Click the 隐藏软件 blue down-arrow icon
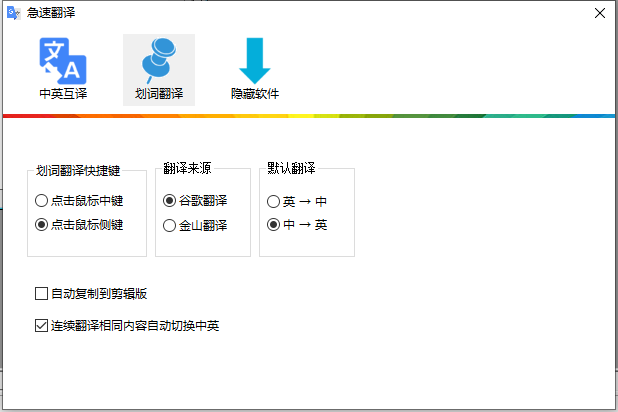This screenshot has width=618, height=412. (x=254, y=60)
